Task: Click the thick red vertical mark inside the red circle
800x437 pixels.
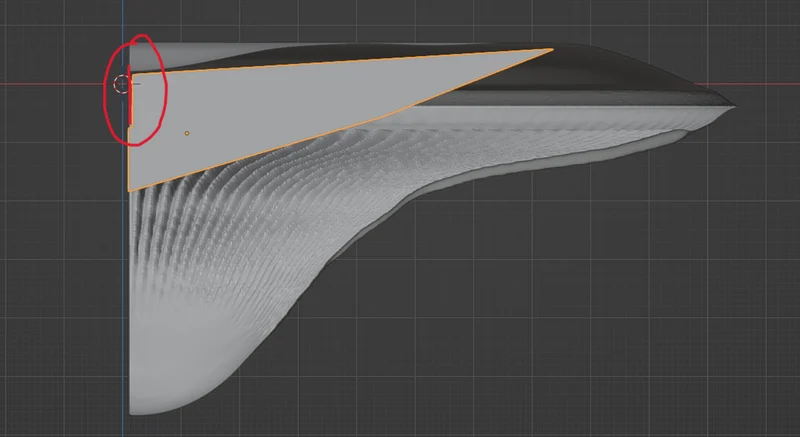Action: click(130, 96)
